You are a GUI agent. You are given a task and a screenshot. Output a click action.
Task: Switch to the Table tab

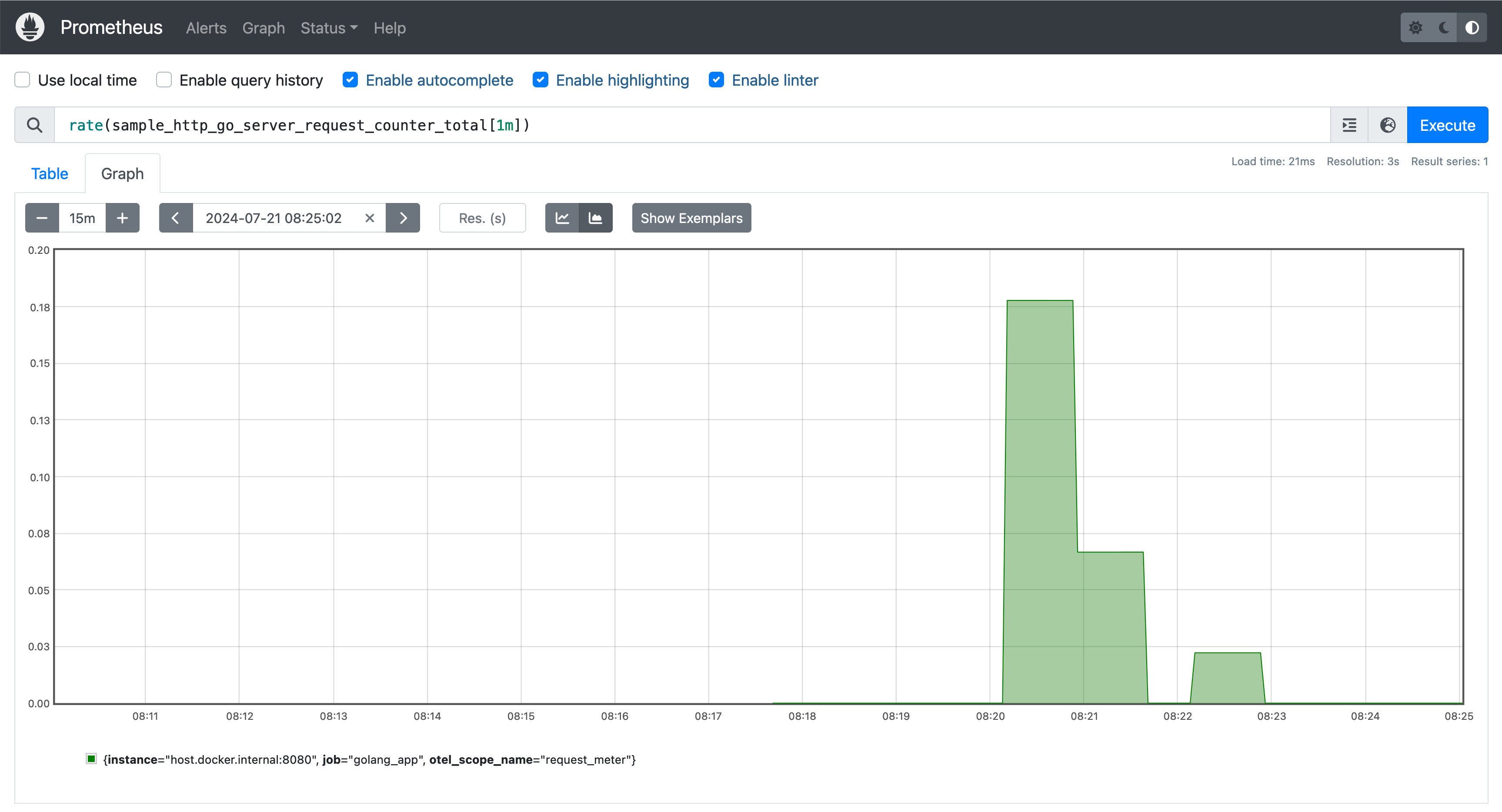tap(50, 174)
